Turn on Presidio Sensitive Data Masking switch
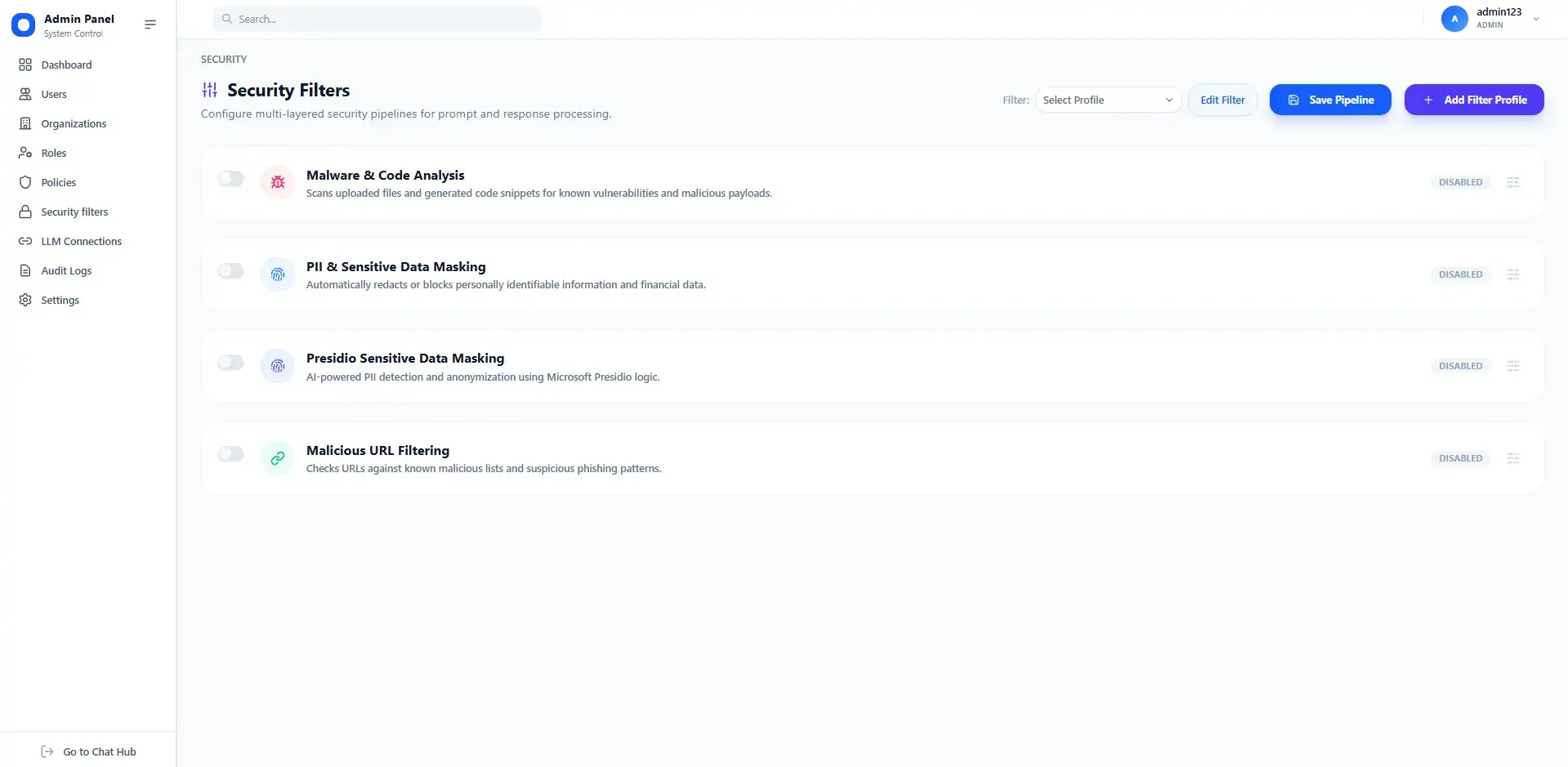 [x=231, y=362]
